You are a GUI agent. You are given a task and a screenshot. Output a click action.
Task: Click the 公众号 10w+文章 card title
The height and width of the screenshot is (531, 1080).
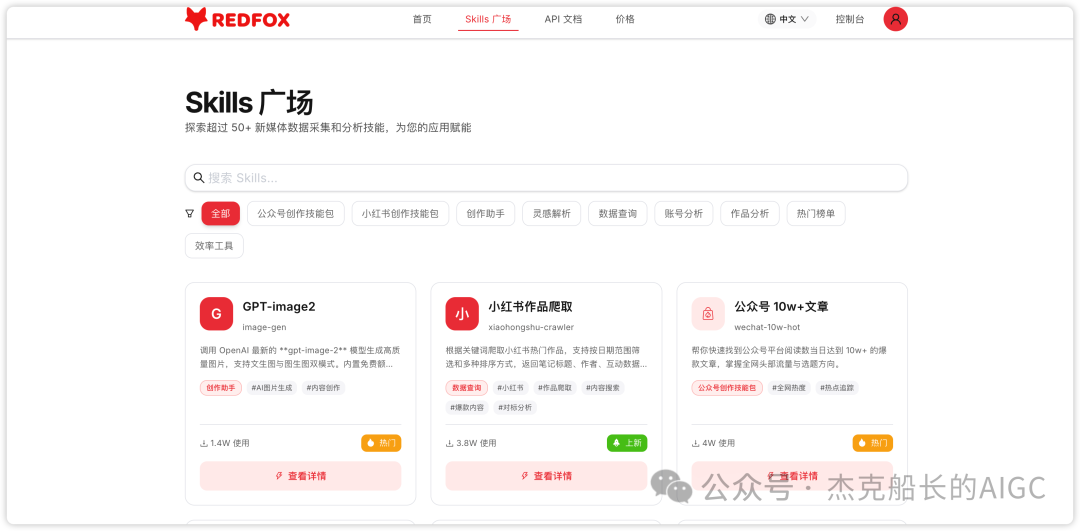[x=781, y=306]
